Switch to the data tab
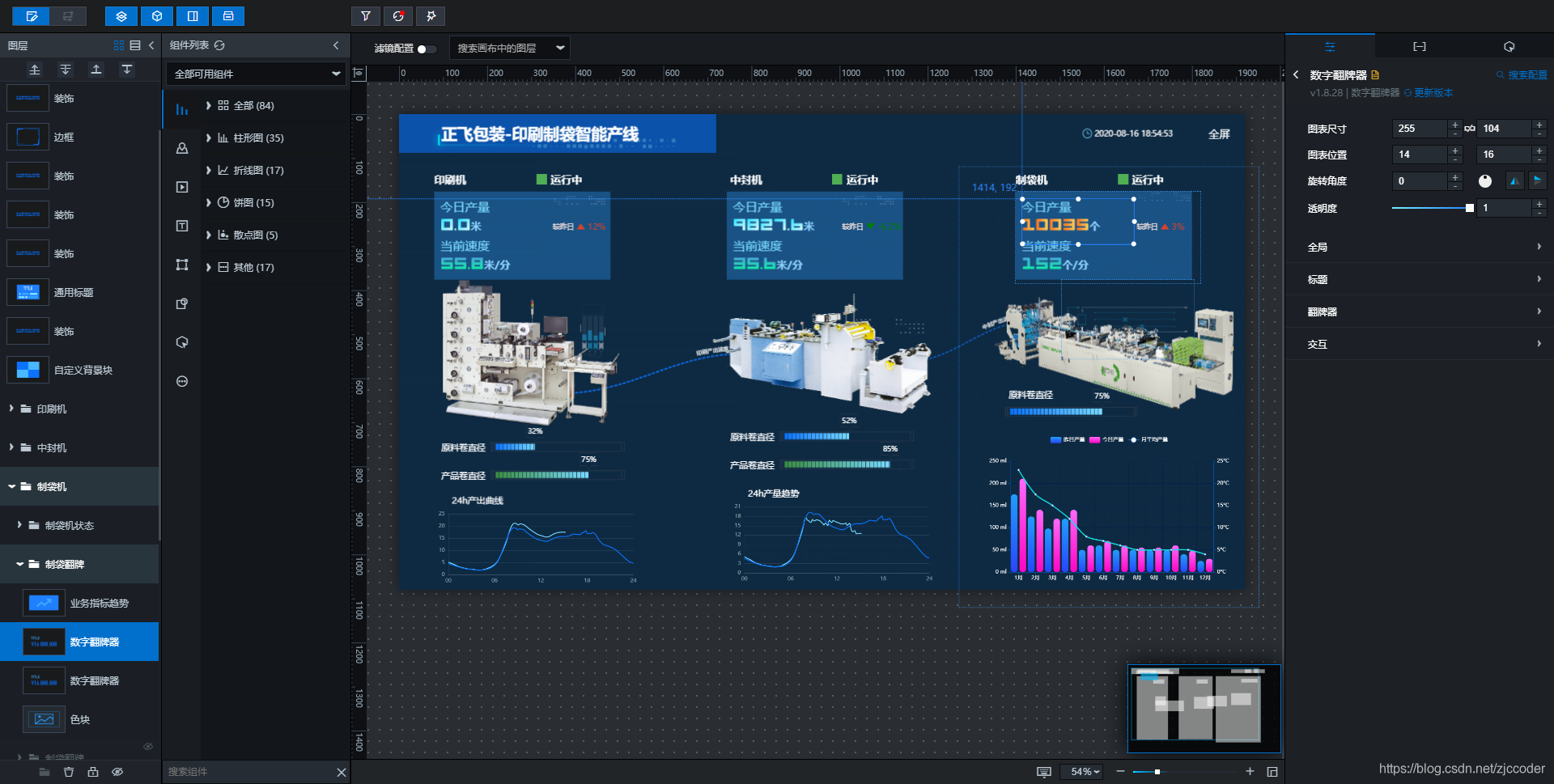This screenshot has width=1554, height=784. (x=1420, y=47)
